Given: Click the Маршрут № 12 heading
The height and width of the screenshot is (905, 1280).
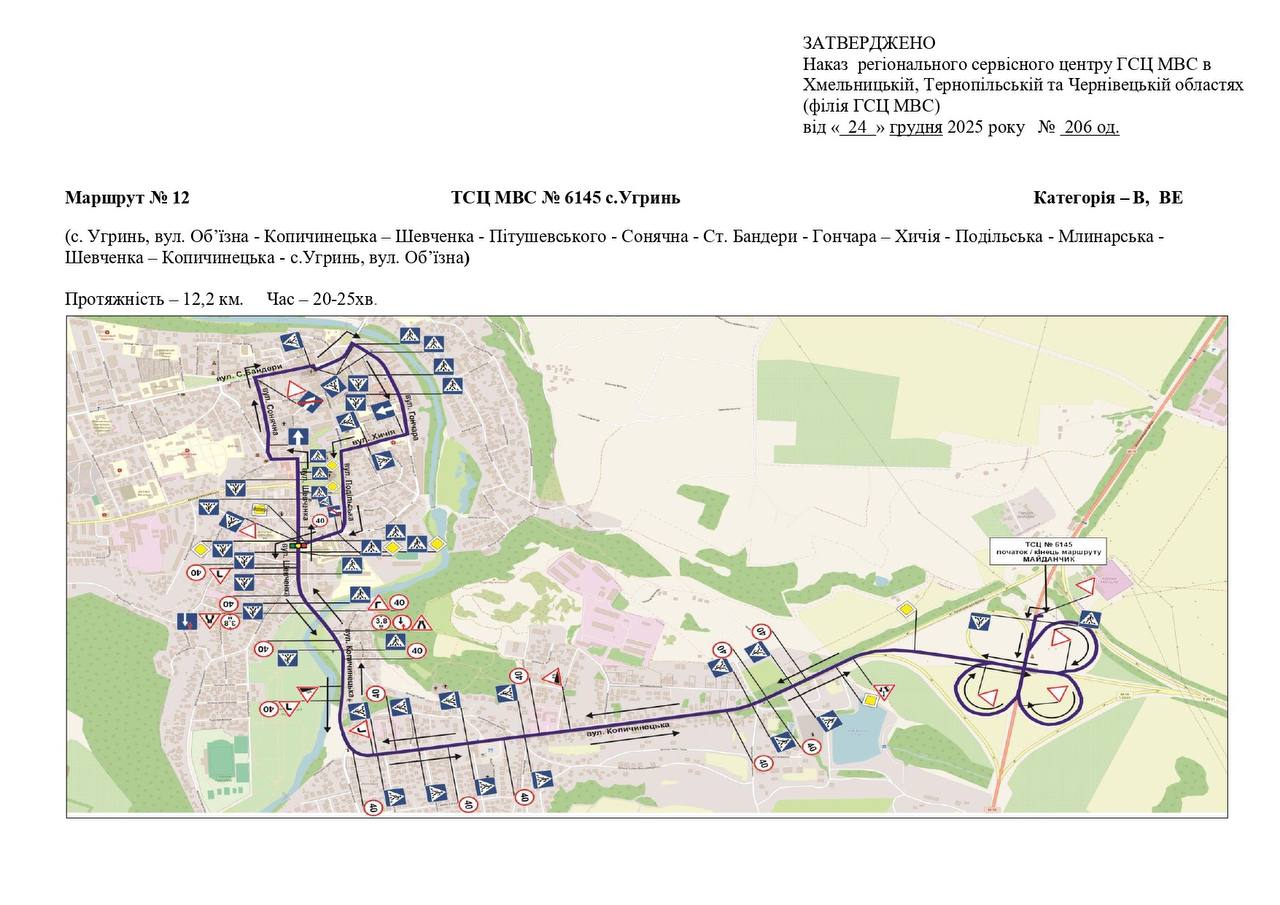Looking at the screenshot, I should point(127,198).
